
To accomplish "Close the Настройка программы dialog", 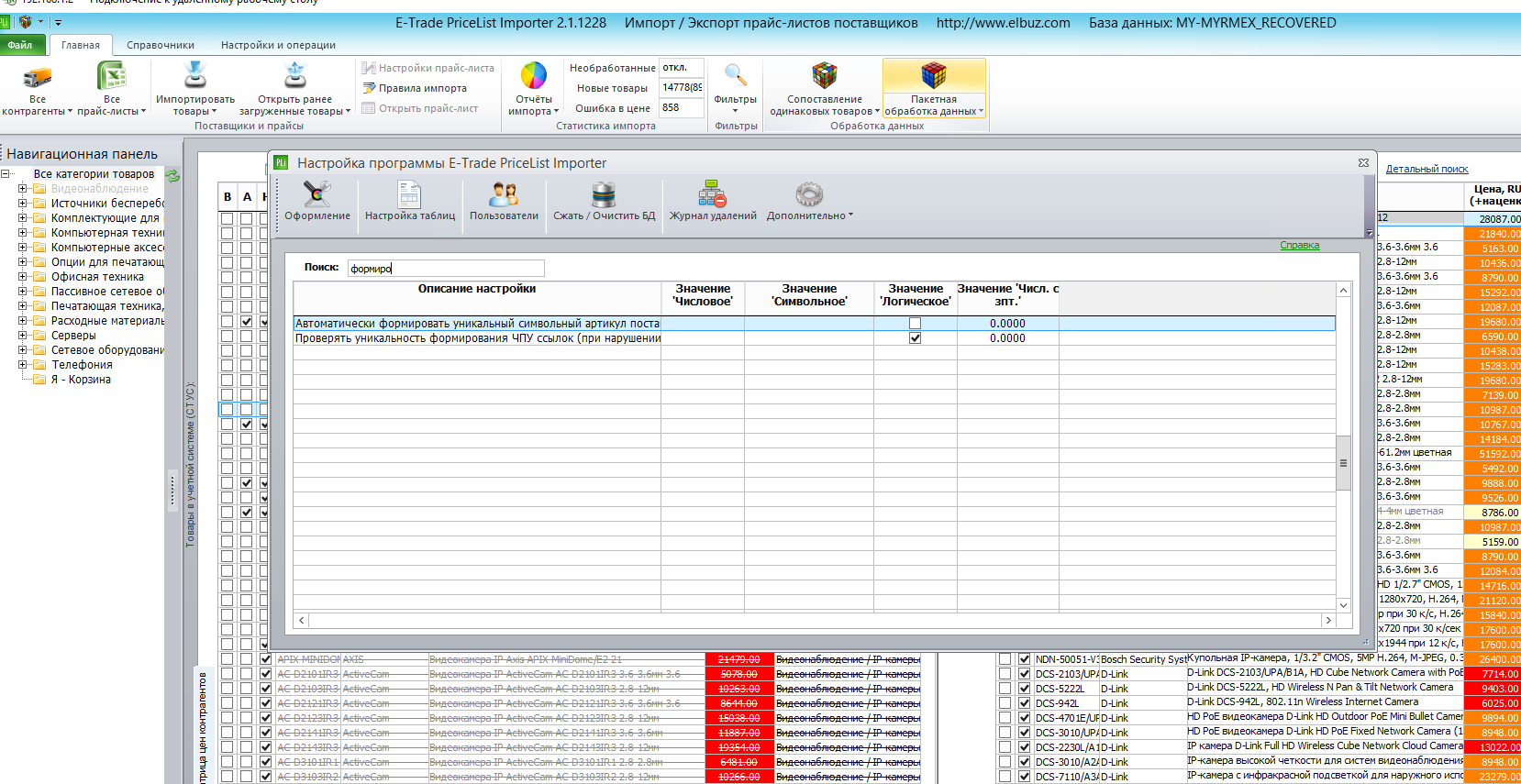I will (1363, 163).
